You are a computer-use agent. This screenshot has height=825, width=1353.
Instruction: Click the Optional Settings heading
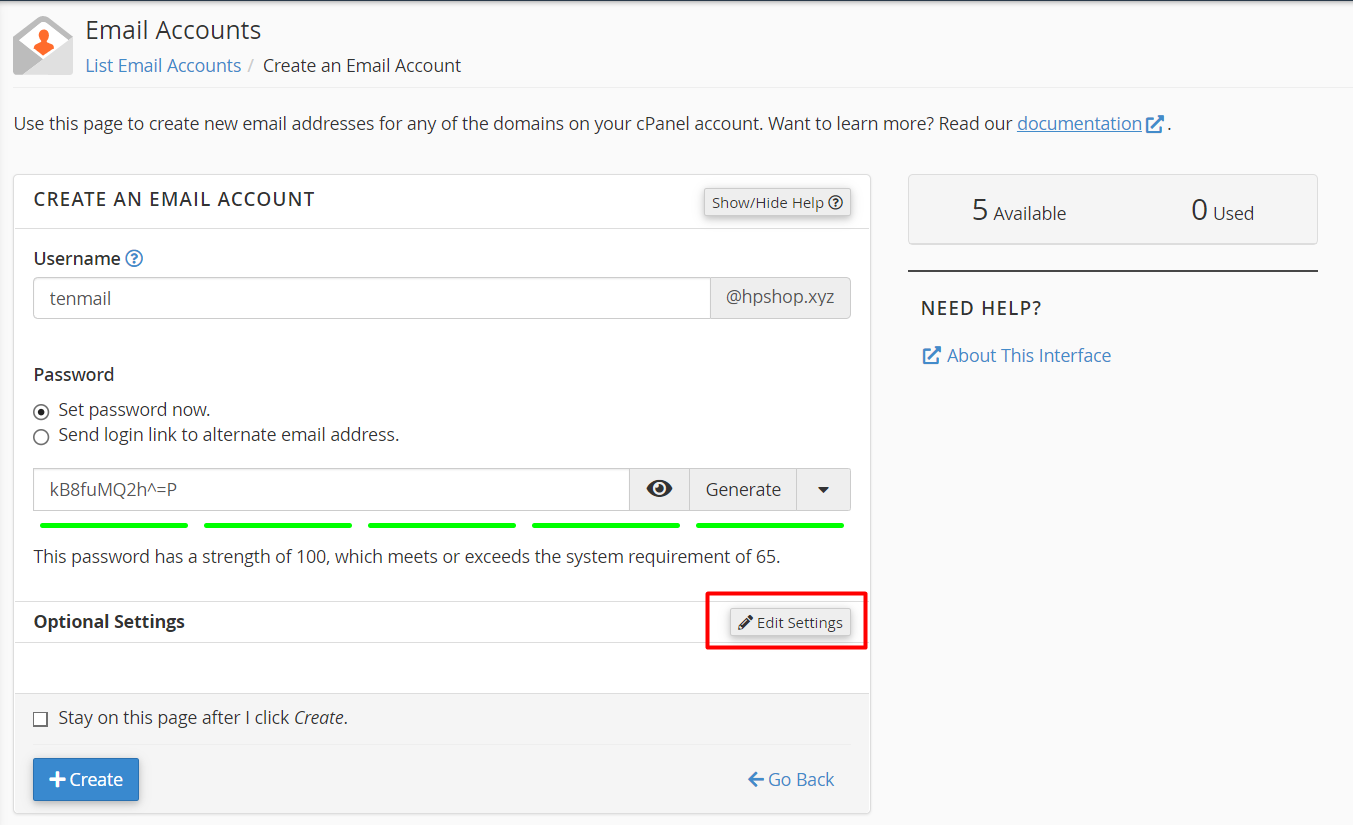click(109, 621)
